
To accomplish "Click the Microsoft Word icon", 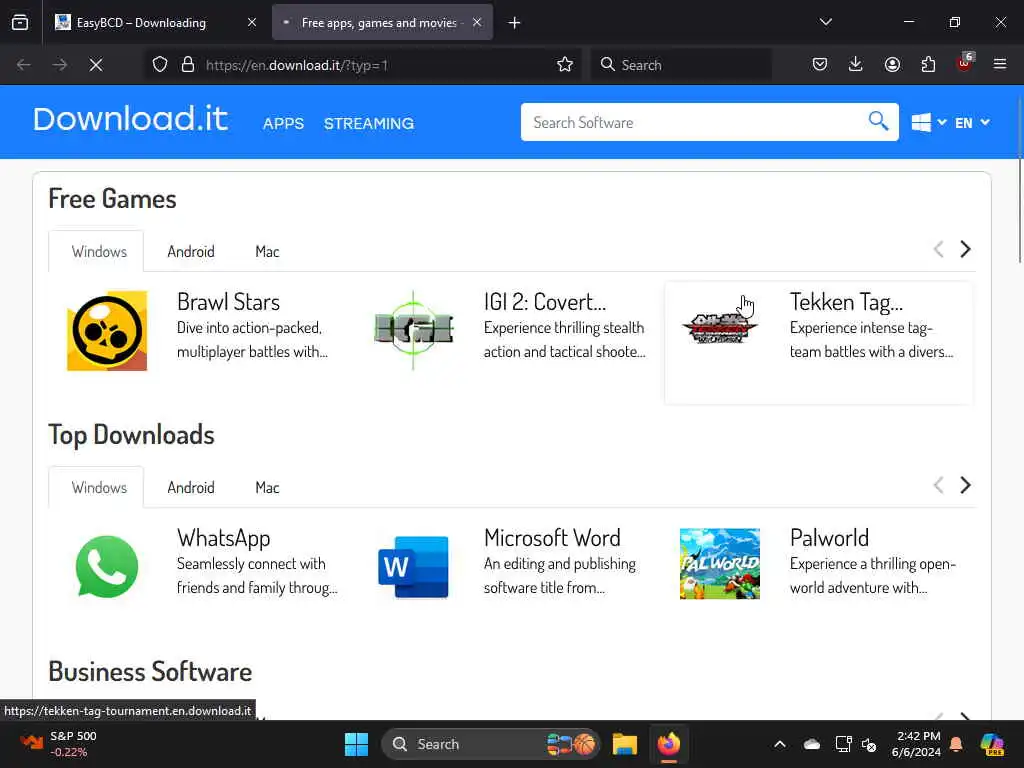I will 413,566.
